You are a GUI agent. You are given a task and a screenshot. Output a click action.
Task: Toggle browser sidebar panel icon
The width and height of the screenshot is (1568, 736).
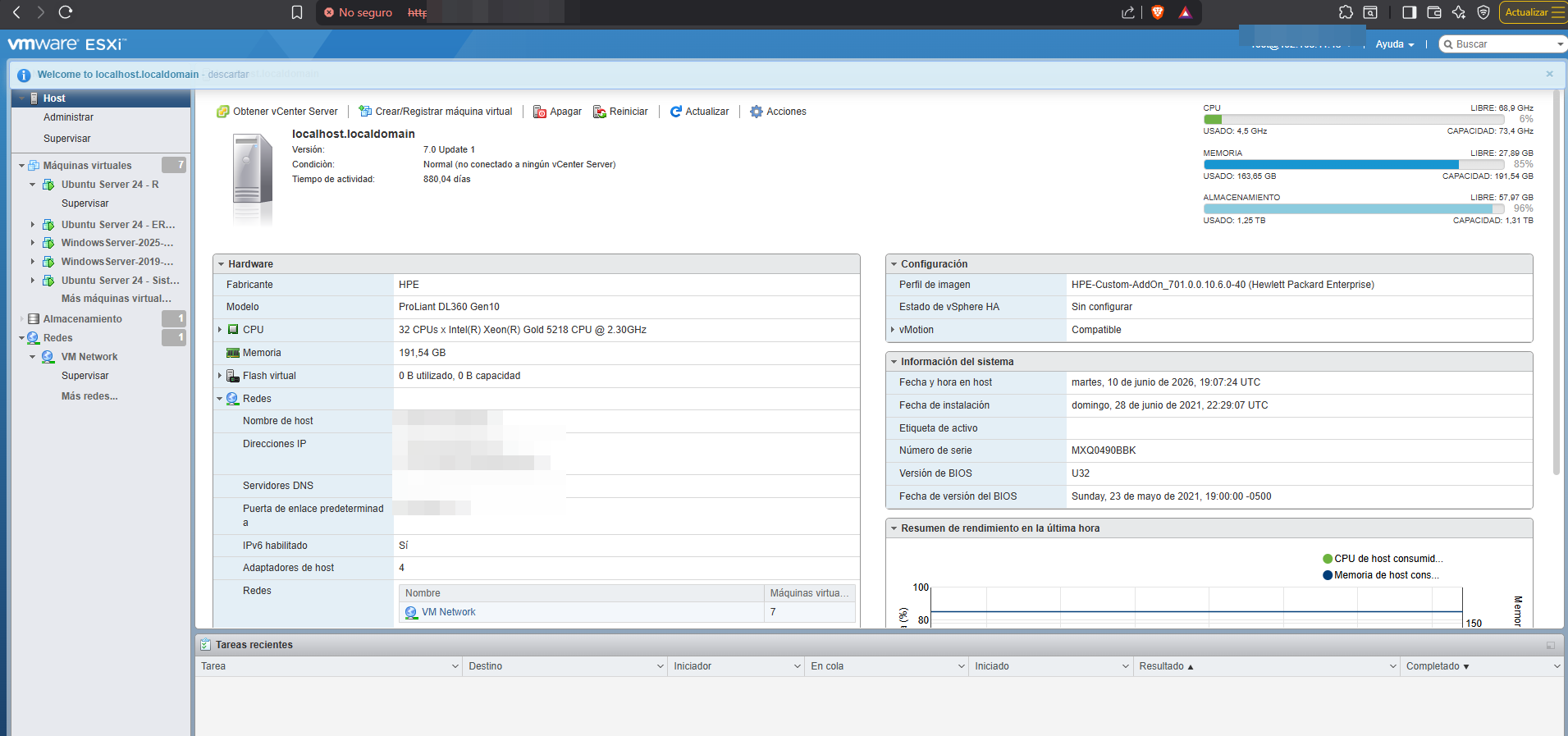tap(1410, 12)
